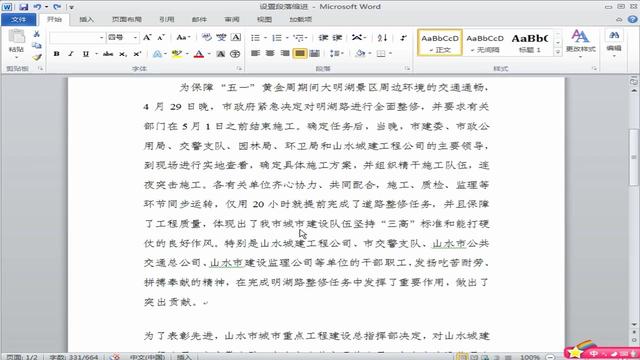Click the language indicator in status bar

click(x=147, y=357)
